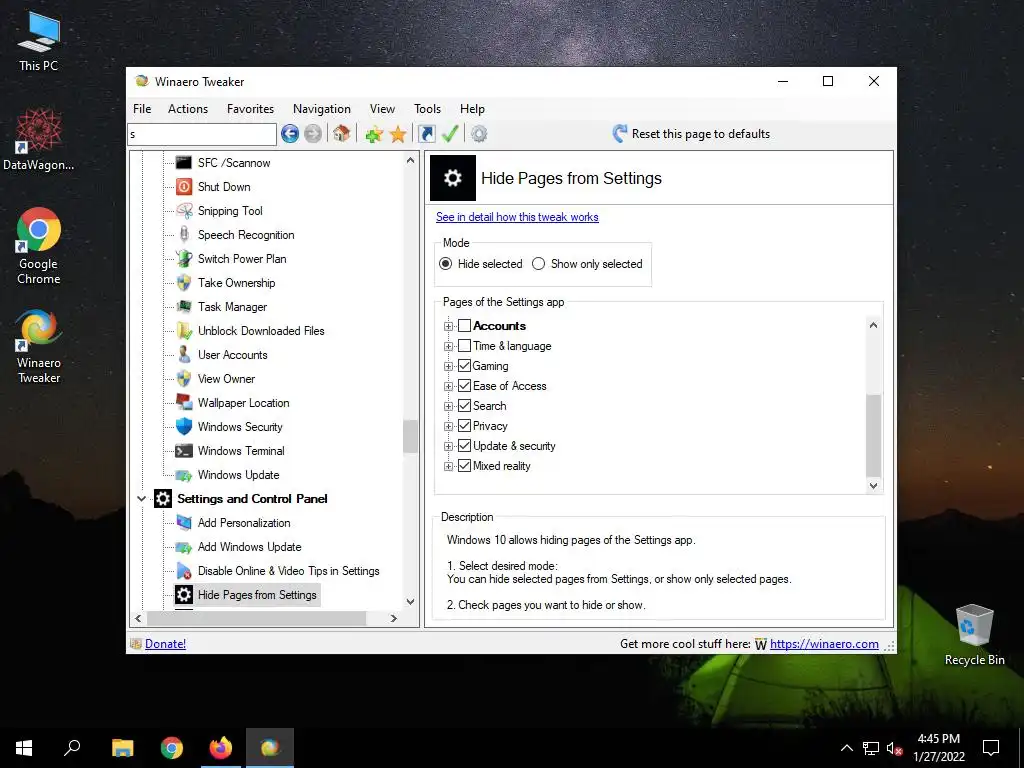1024x768 pixels.
Task: Uncheck the Mixed reality checkbox
Action: tap(464, 466)
